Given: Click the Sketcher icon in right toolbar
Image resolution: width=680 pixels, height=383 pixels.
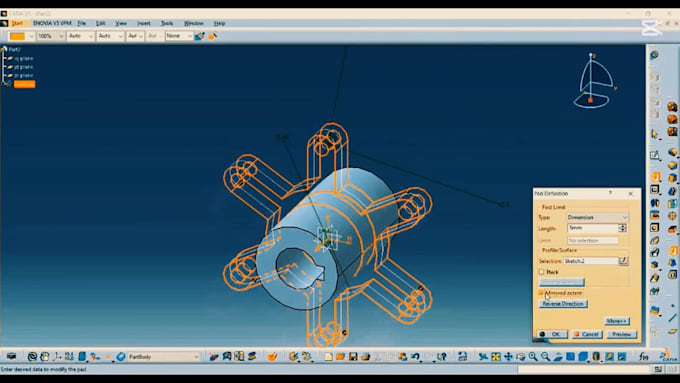Looking at the screenshot, I should [x=655, y=155].
